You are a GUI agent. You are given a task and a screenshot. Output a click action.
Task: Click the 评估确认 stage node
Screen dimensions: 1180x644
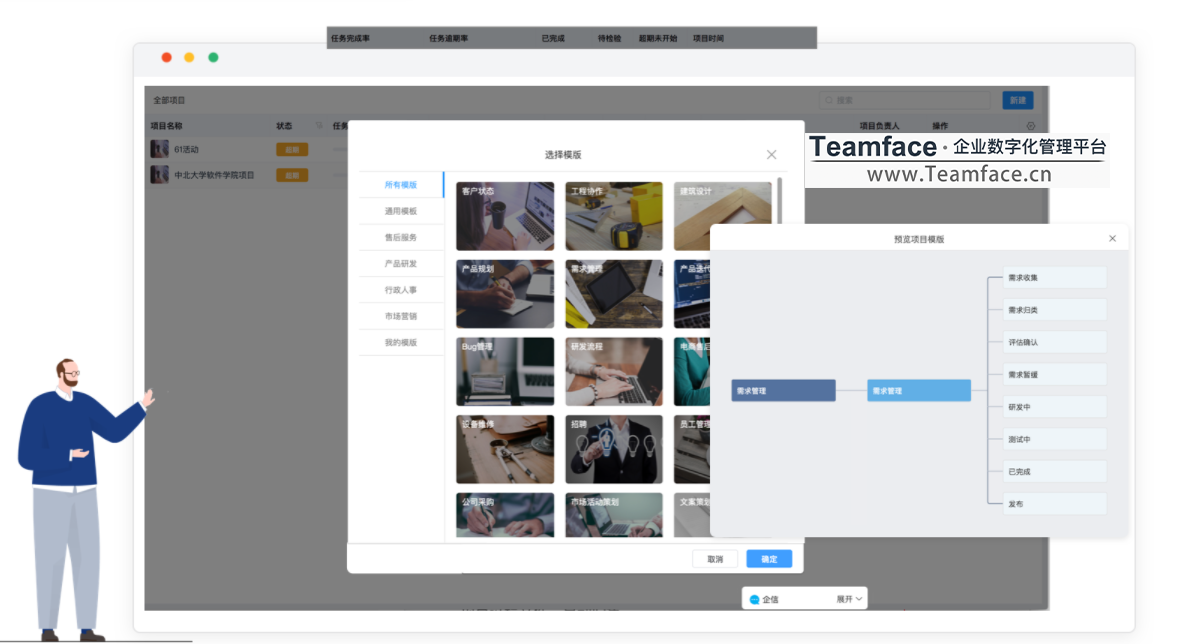pyautogui.click(x=1054, y=342)
